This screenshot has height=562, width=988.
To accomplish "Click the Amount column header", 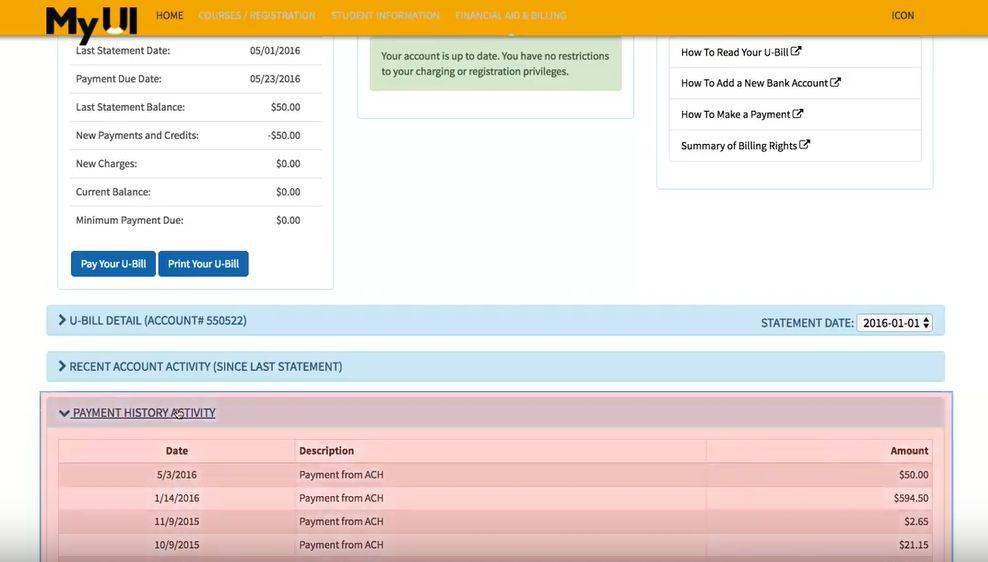I will point(909,451).
